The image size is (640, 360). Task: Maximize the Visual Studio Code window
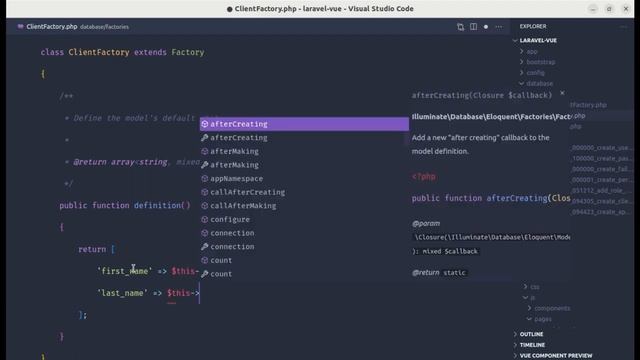609,9
